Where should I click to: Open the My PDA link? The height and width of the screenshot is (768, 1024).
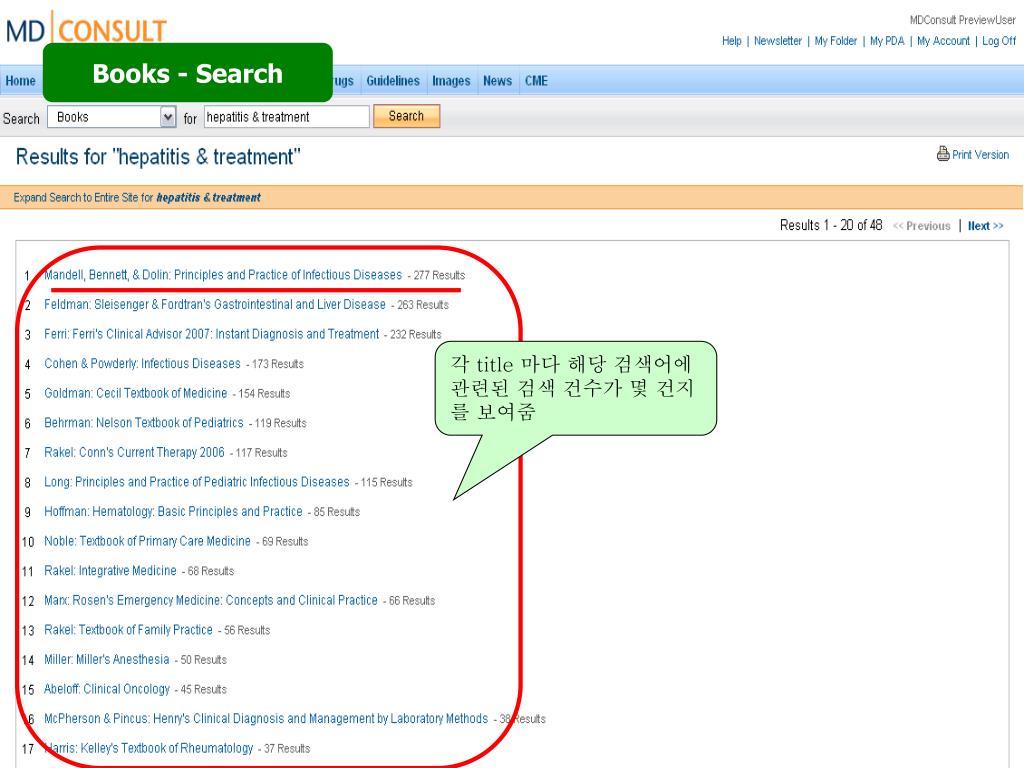pyautogui.click(x=887, y=41)
